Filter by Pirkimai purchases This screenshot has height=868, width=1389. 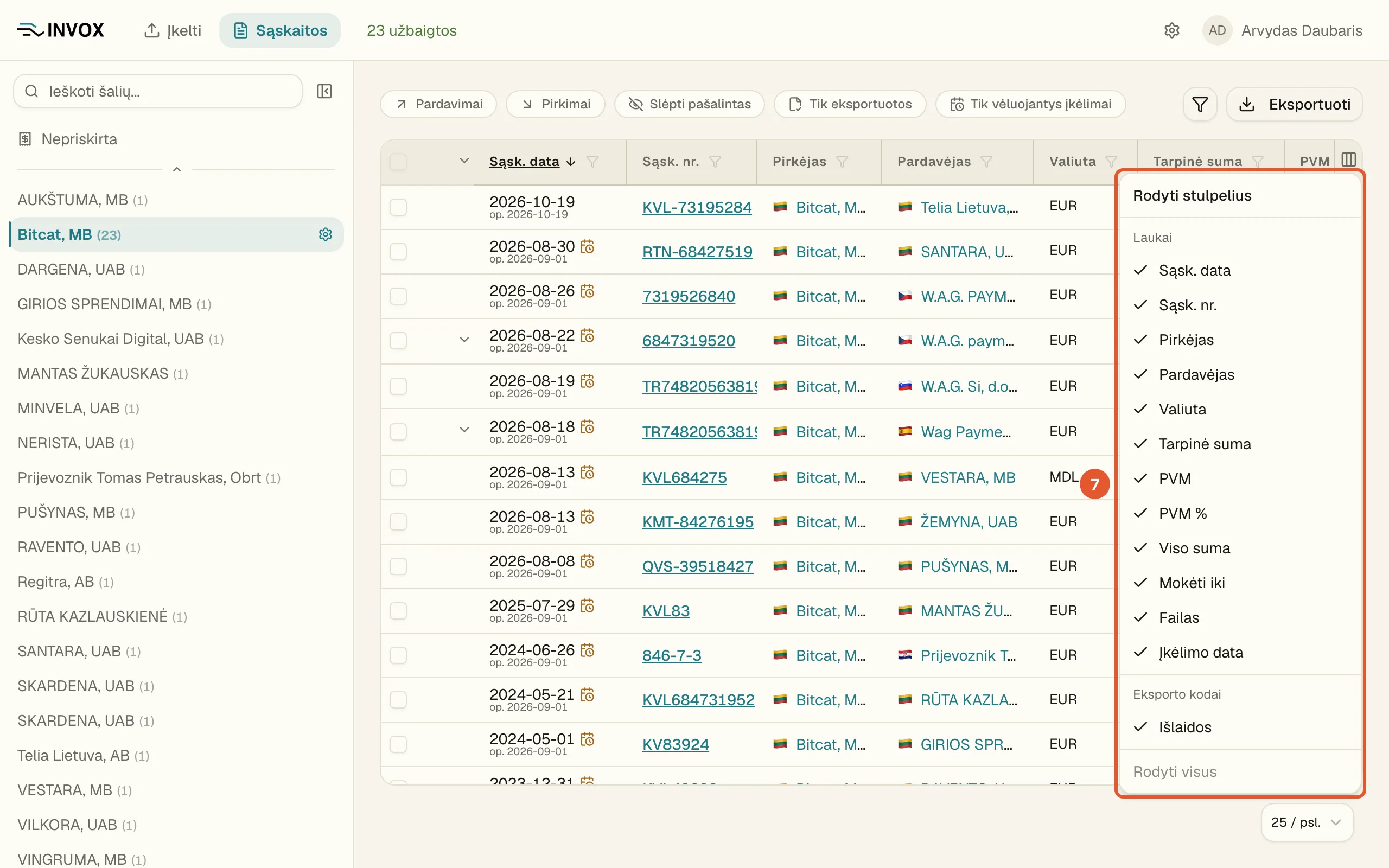[556, 105]
